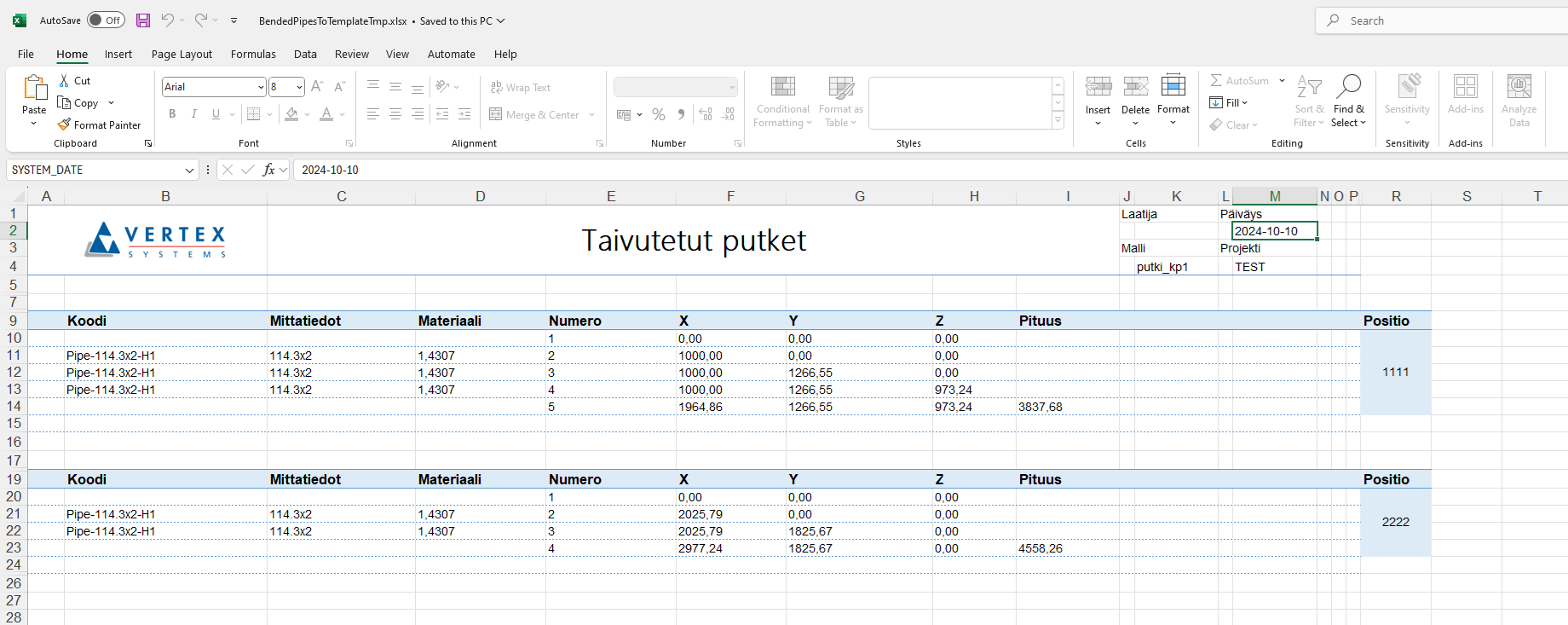Click the Format Painter brush icon
Screen dimensions: 1568x625
(64, 124)
